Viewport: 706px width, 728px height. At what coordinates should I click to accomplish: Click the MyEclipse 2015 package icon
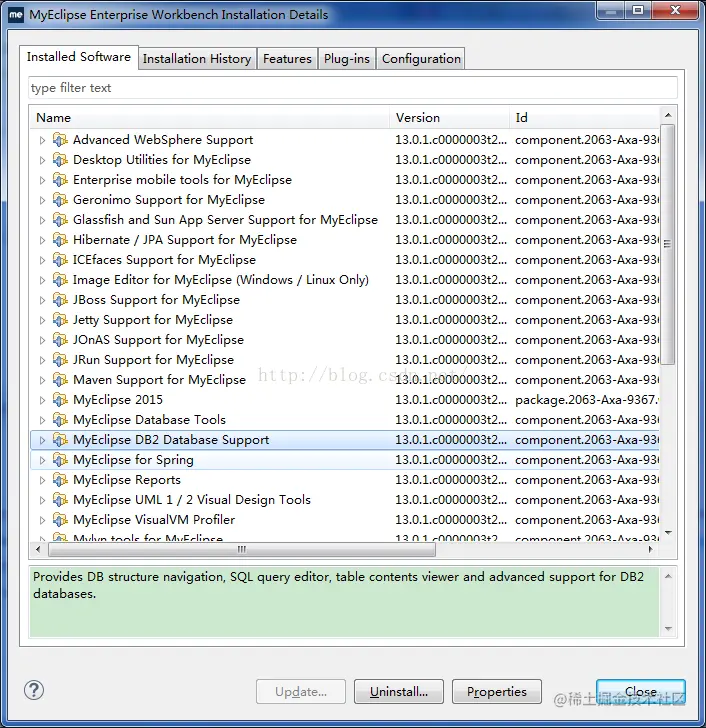click(x=60, y=399)
